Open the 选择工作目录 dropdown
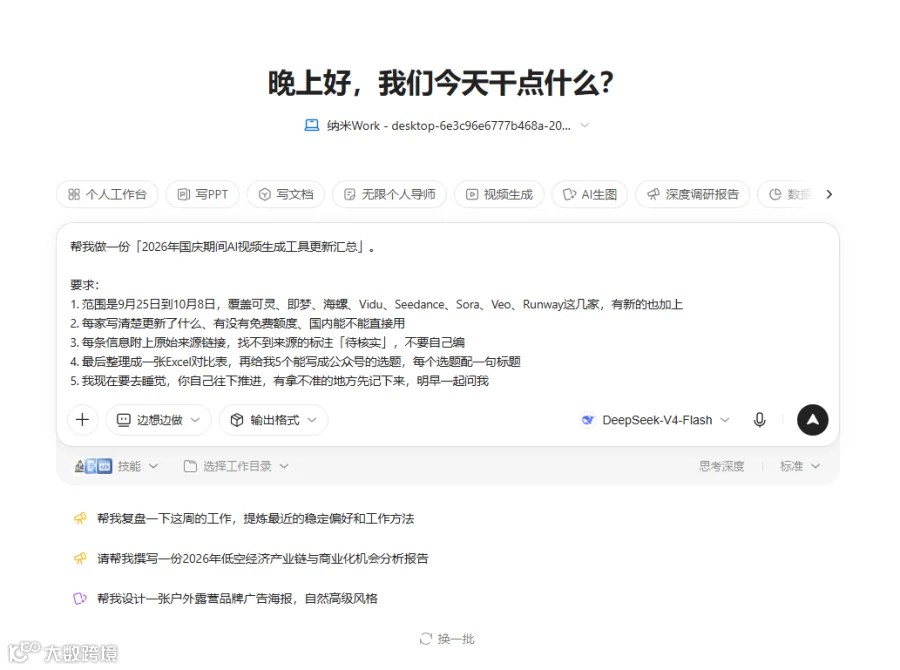 pos(236,466)
